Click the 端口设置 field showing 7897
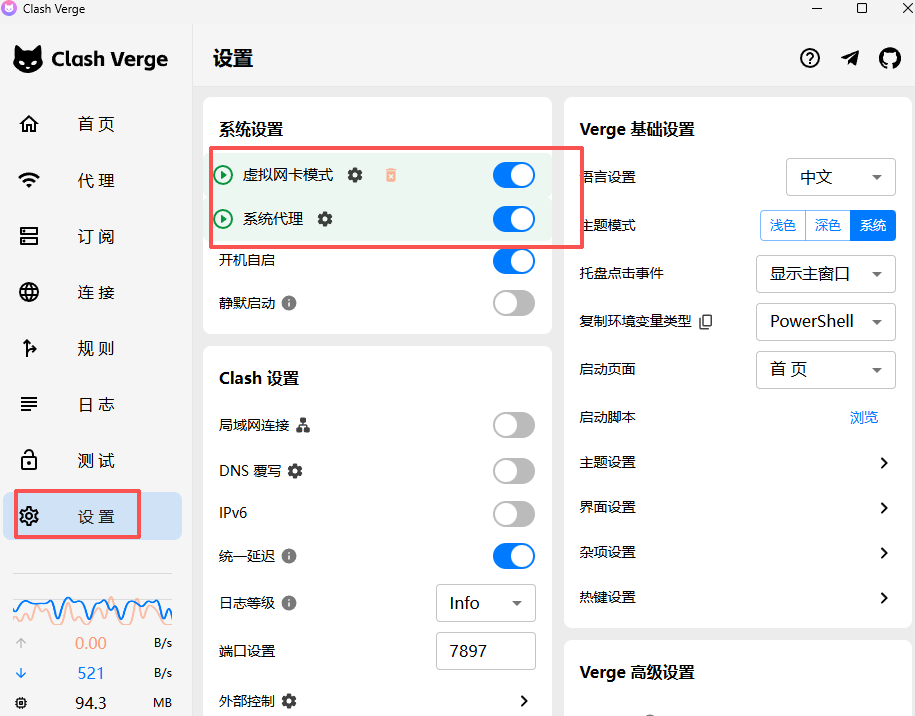The image size is (915, 716). tap(486, 651)
